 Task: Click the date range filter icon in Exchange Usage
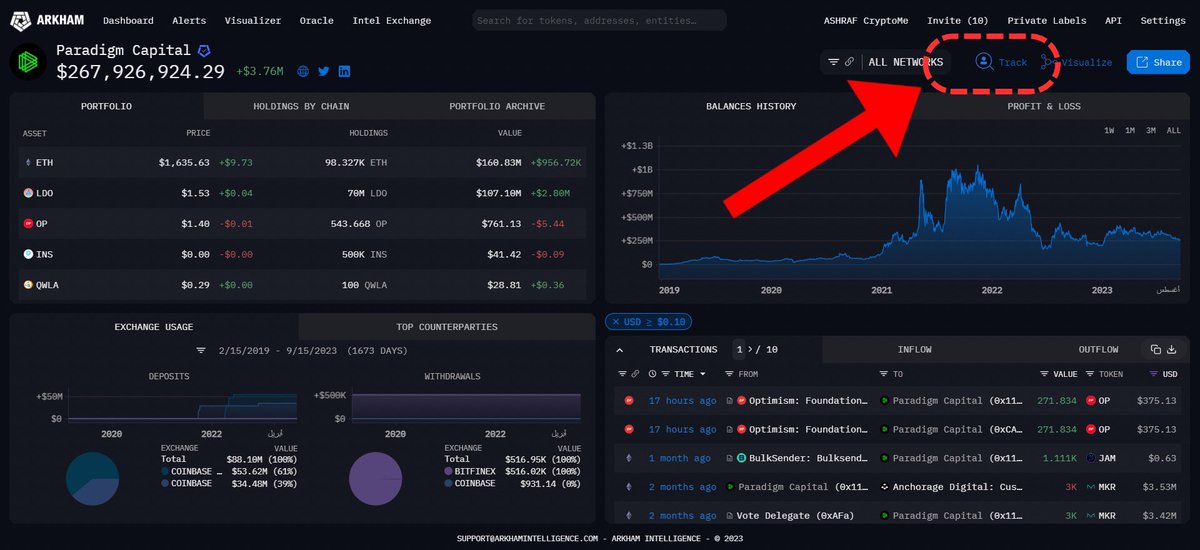coord(200,351)
